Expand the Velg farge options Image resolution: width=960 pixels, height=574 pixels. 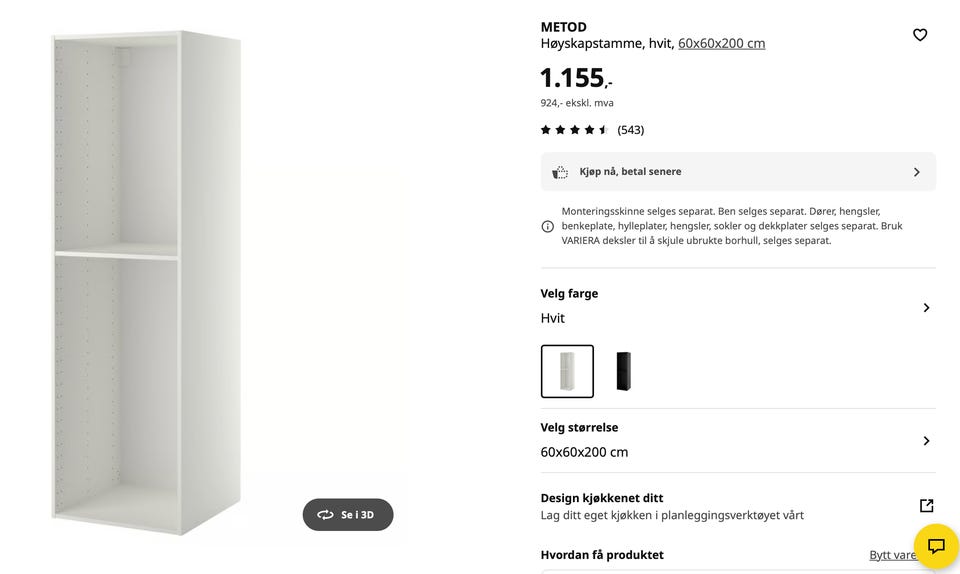(x=926, y=307)
